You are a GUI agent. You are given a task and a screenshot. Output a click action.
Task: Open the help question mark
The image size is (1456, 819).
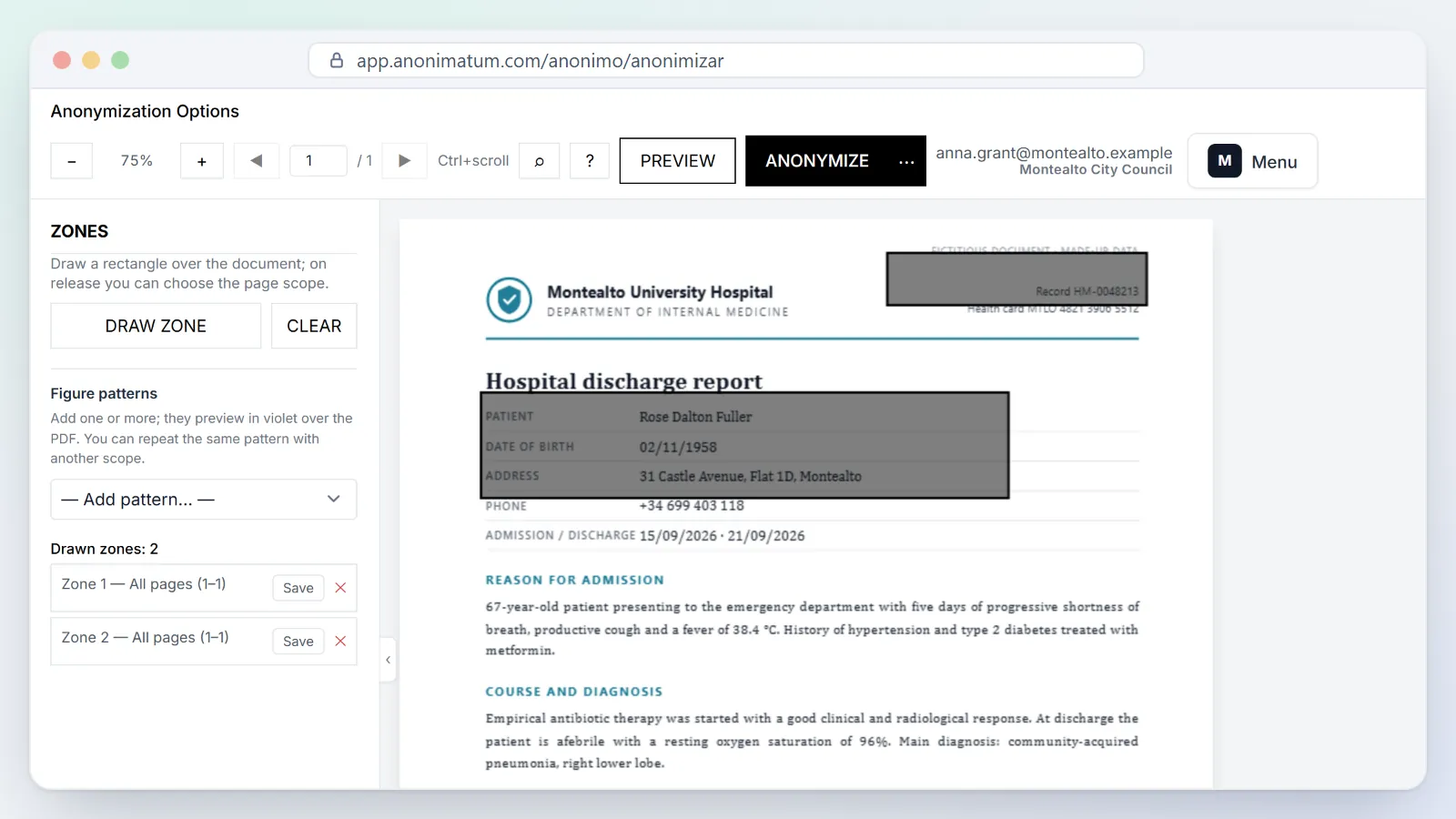[590, 161]
